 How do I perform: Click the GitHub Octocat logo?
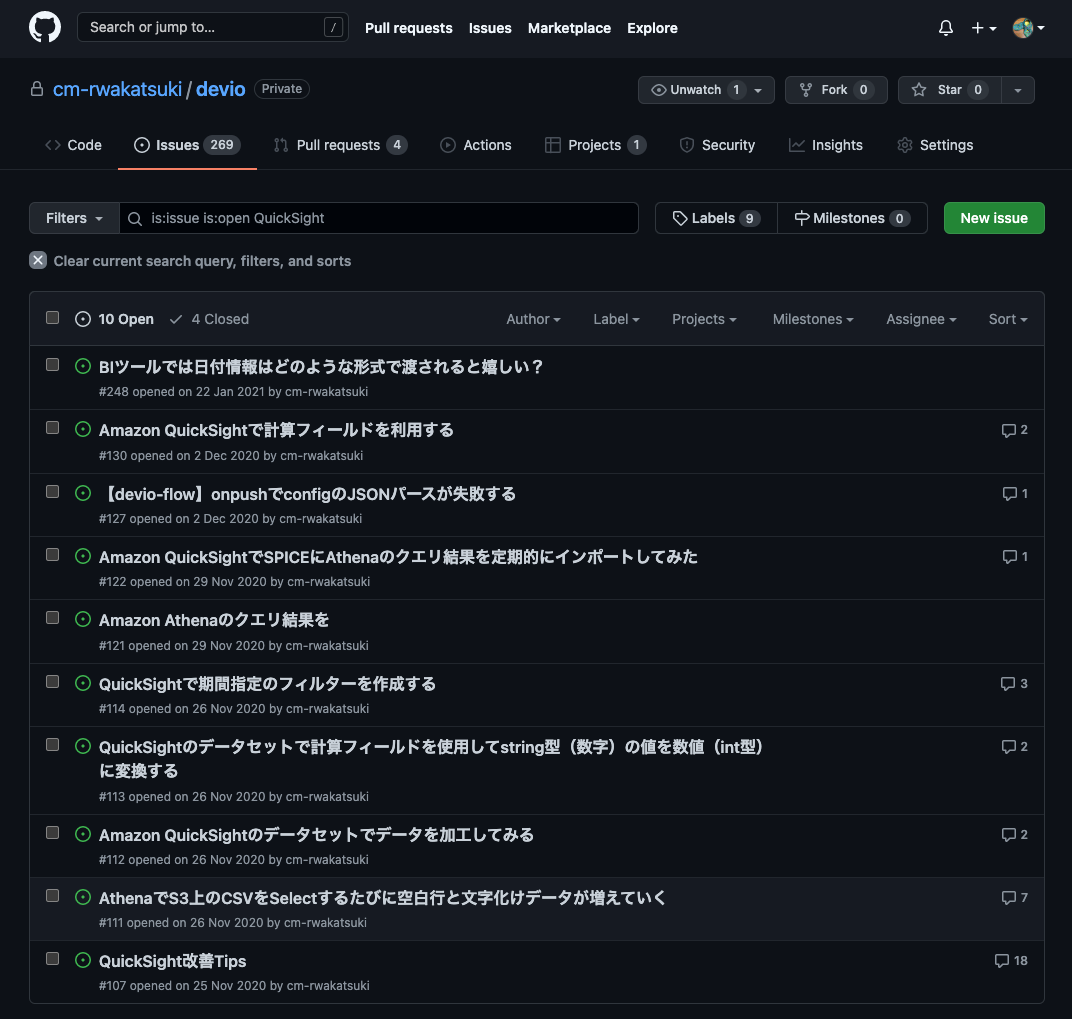pyautogui.click(x=45, y=28)
